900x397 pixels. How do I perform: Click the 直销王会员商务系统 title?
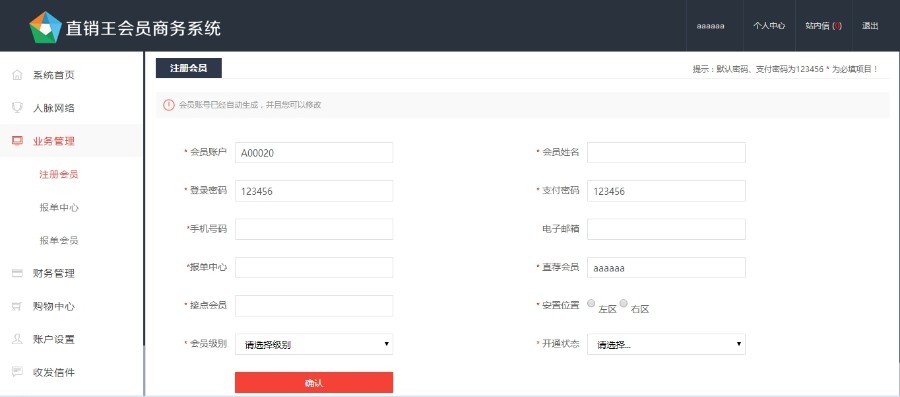tap(143, 28)
